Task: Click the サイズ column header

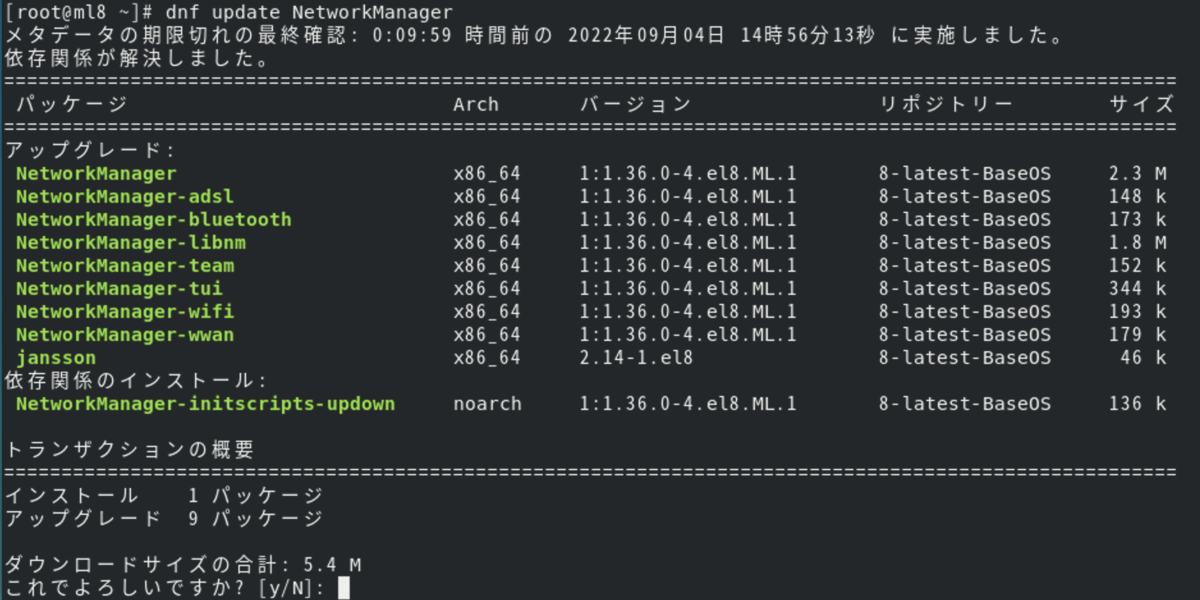Action: point(1141,104)
